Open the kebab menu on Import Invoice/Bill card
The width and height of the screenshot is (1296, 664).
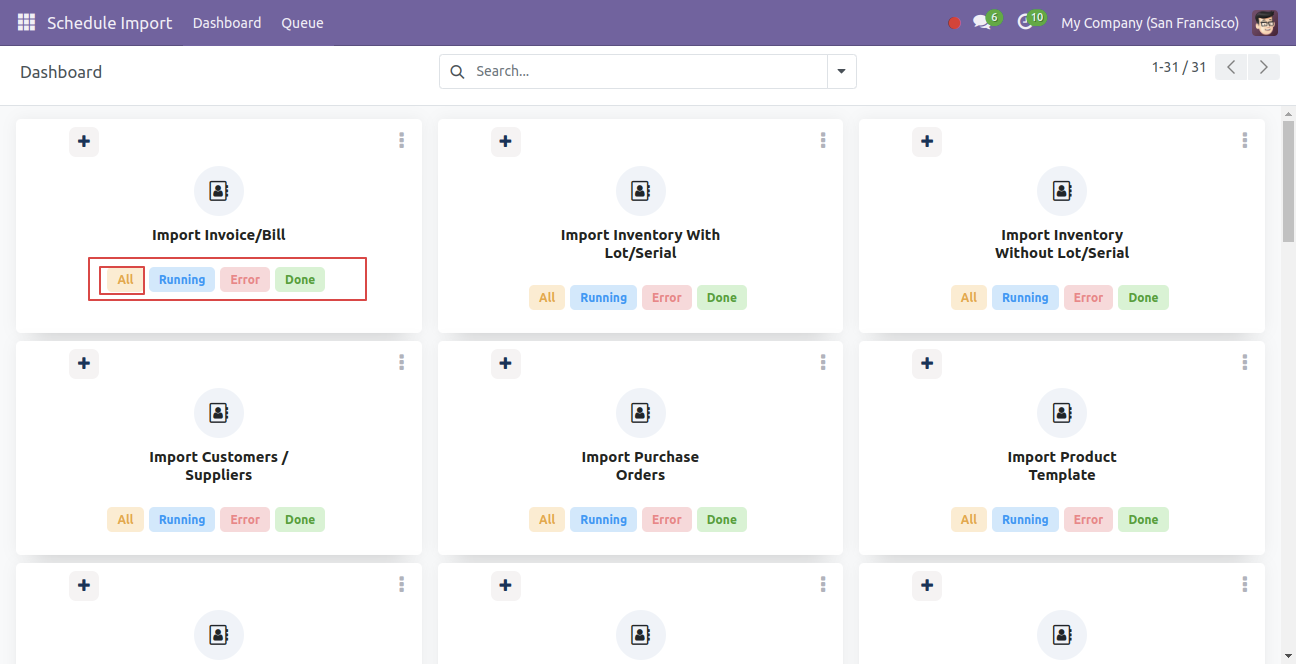(x=401, y=141)
